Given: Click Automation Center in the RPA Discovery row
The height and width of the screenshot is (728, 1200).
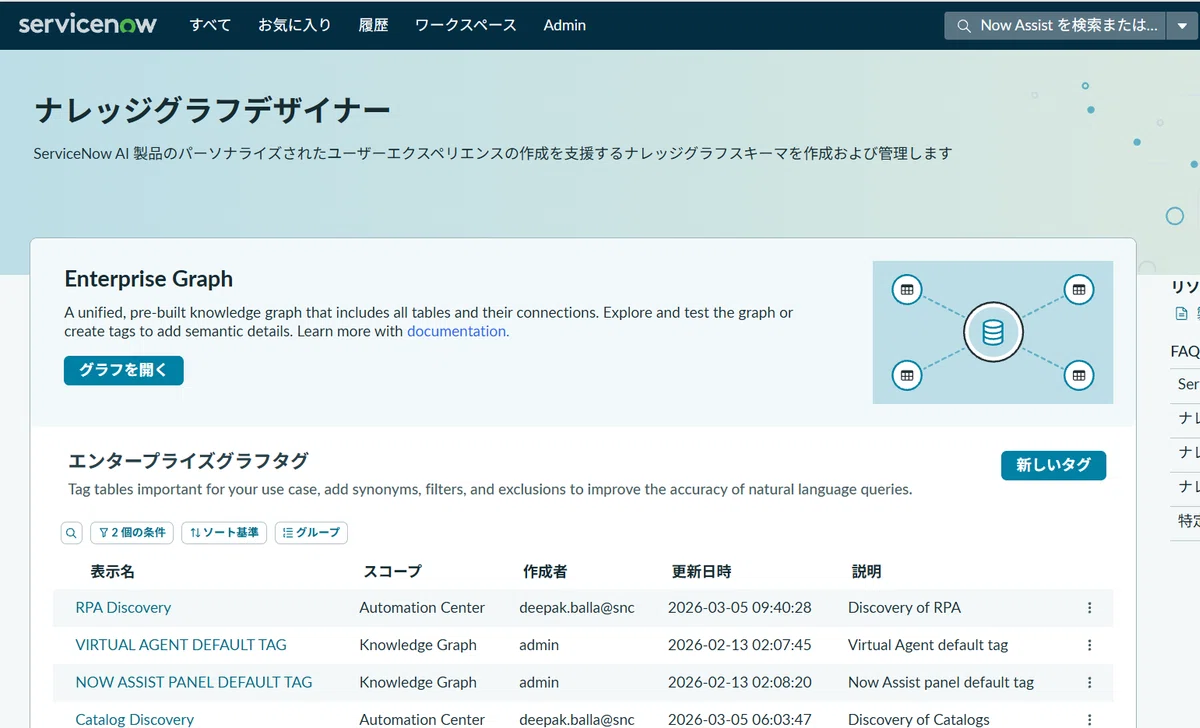Looking at the screenshot, I should (422, 607).
